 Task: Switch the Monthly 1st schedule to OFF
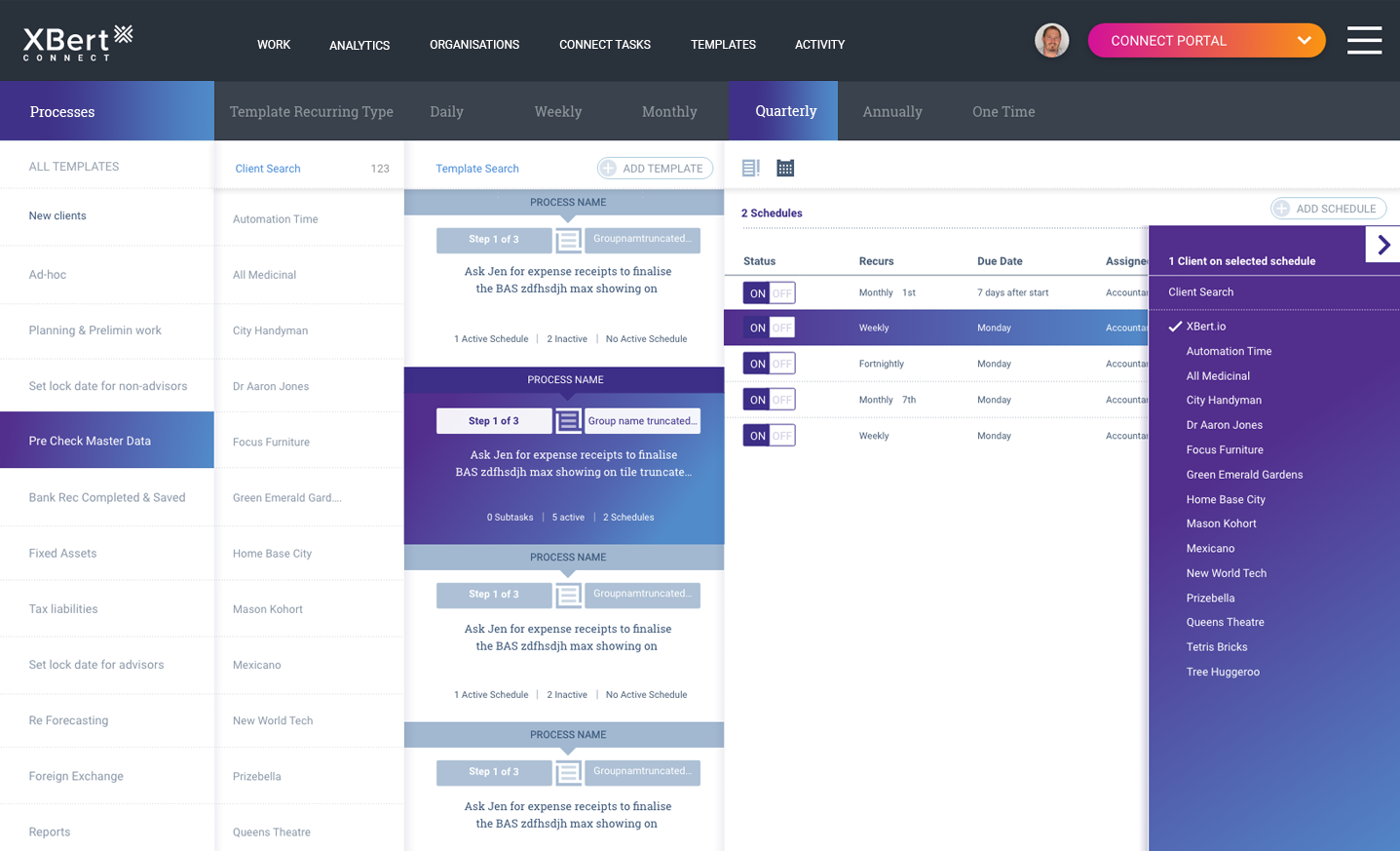point(780,291)
